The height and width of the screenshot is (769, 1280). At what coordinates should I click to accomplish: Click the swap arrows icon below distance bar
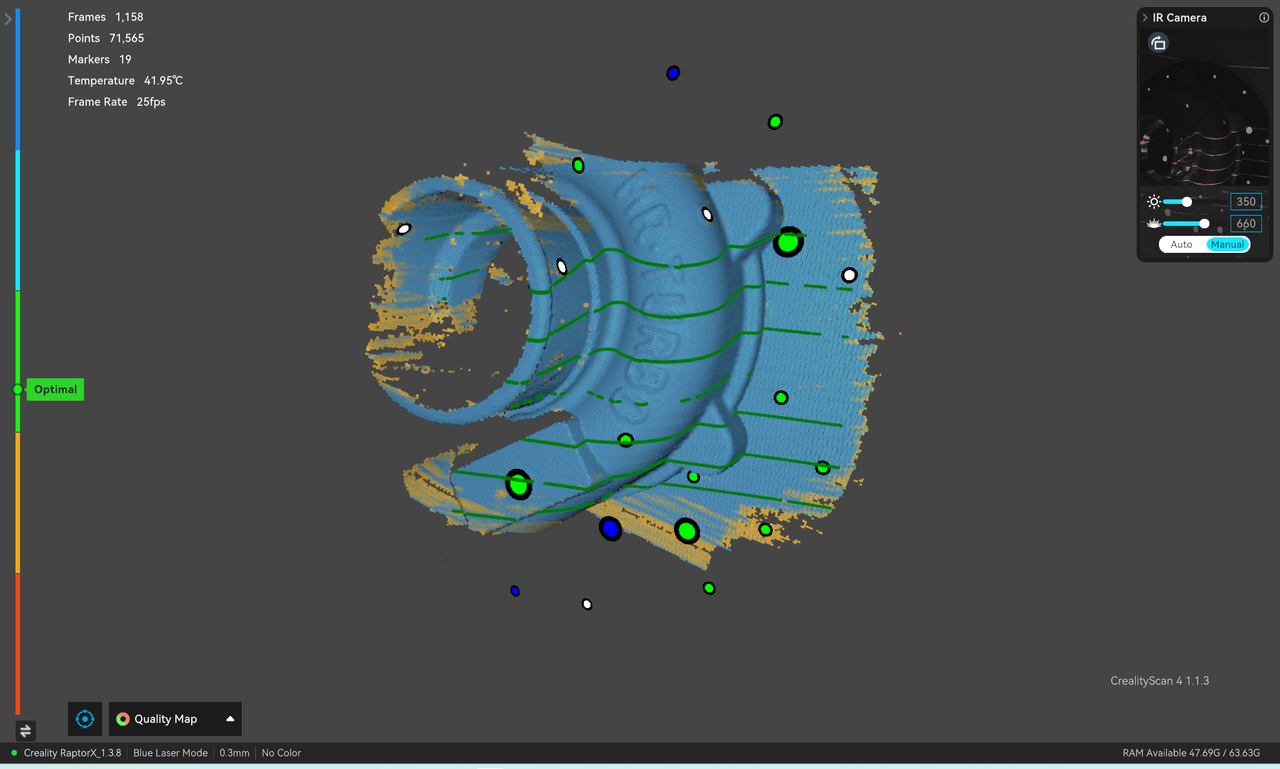(x=26, y=731)
